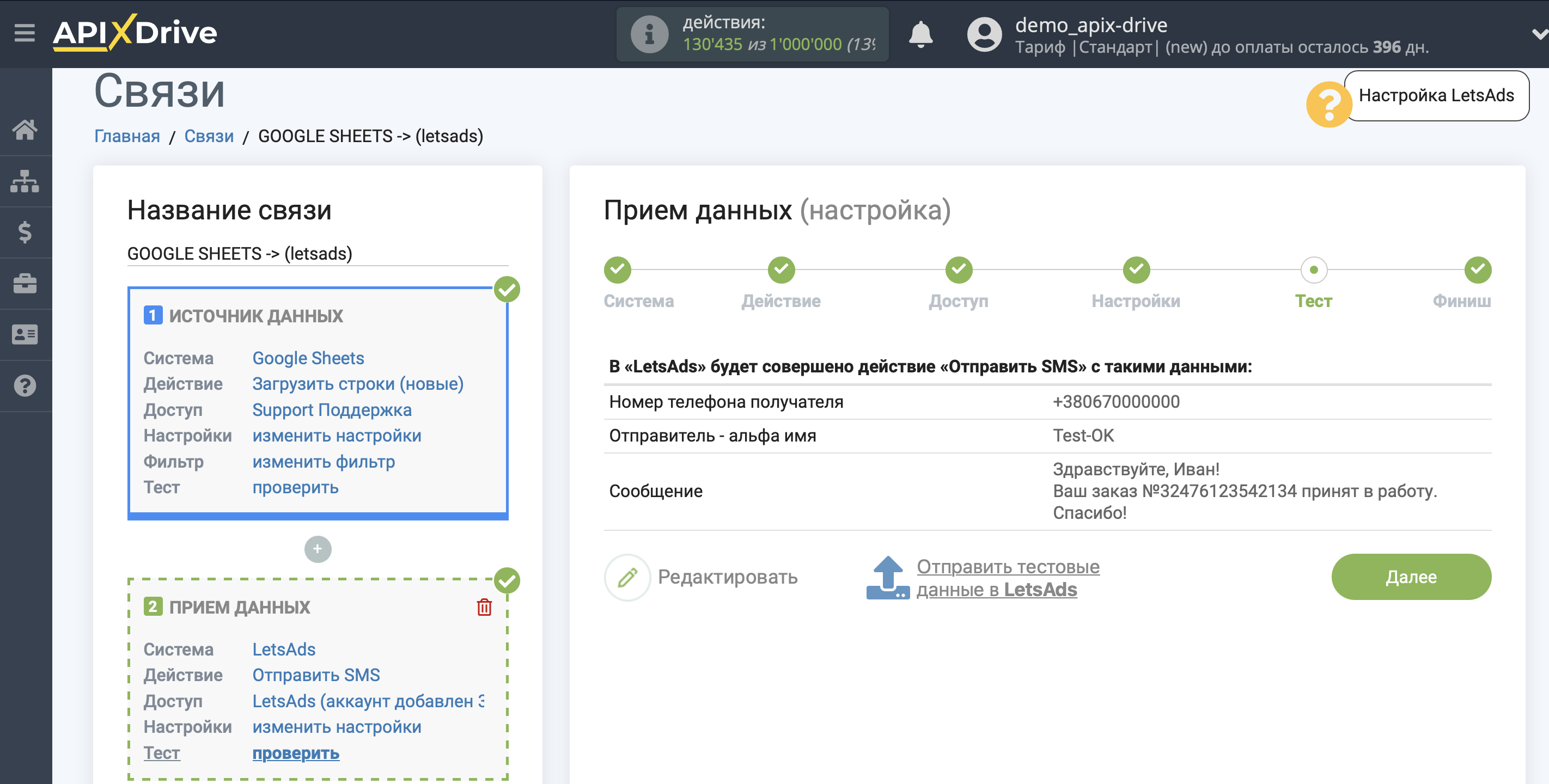Click the user avatar icon
The image size is (1549, 784).
[x=984, y=34]
